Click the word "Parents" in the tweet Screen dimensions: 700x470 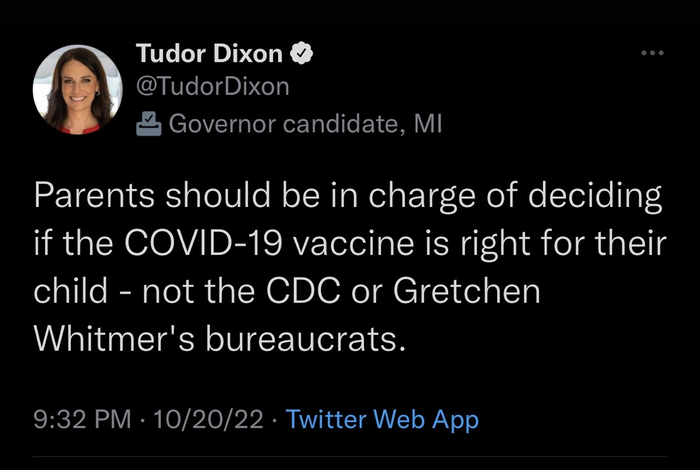[x=94, y=196]
